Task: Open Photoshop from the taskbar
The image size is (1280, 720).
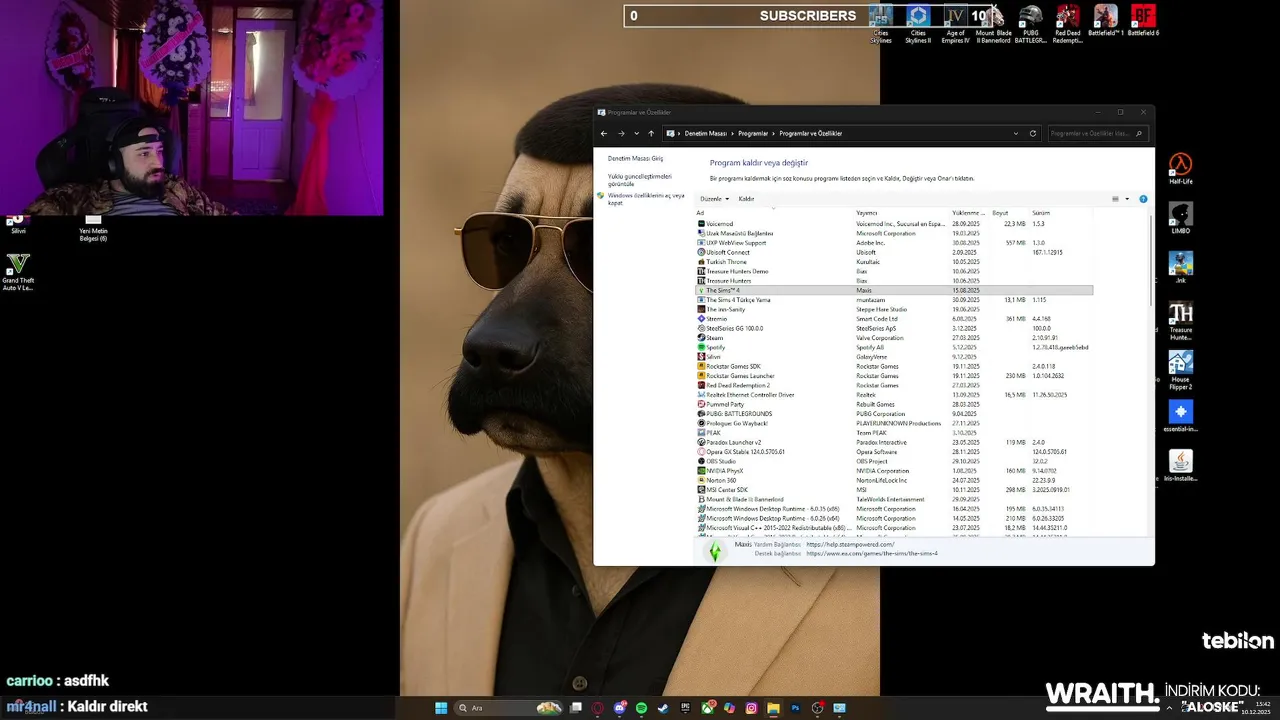Action: 795,708
